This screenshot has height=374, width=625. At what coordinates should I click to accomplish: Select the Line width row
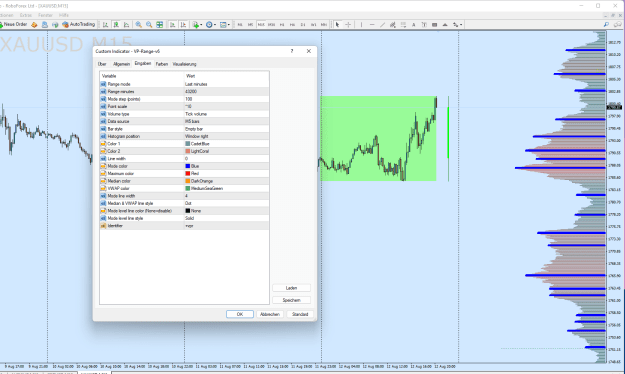[x=185, y=159]
